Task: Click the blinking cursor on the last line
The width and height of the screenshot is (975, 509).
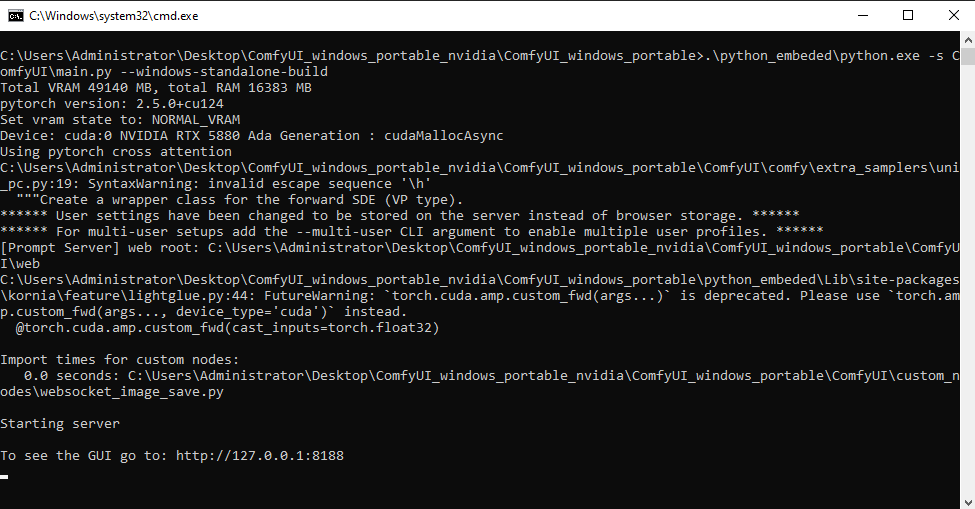Action: click(x=5, y=476)
